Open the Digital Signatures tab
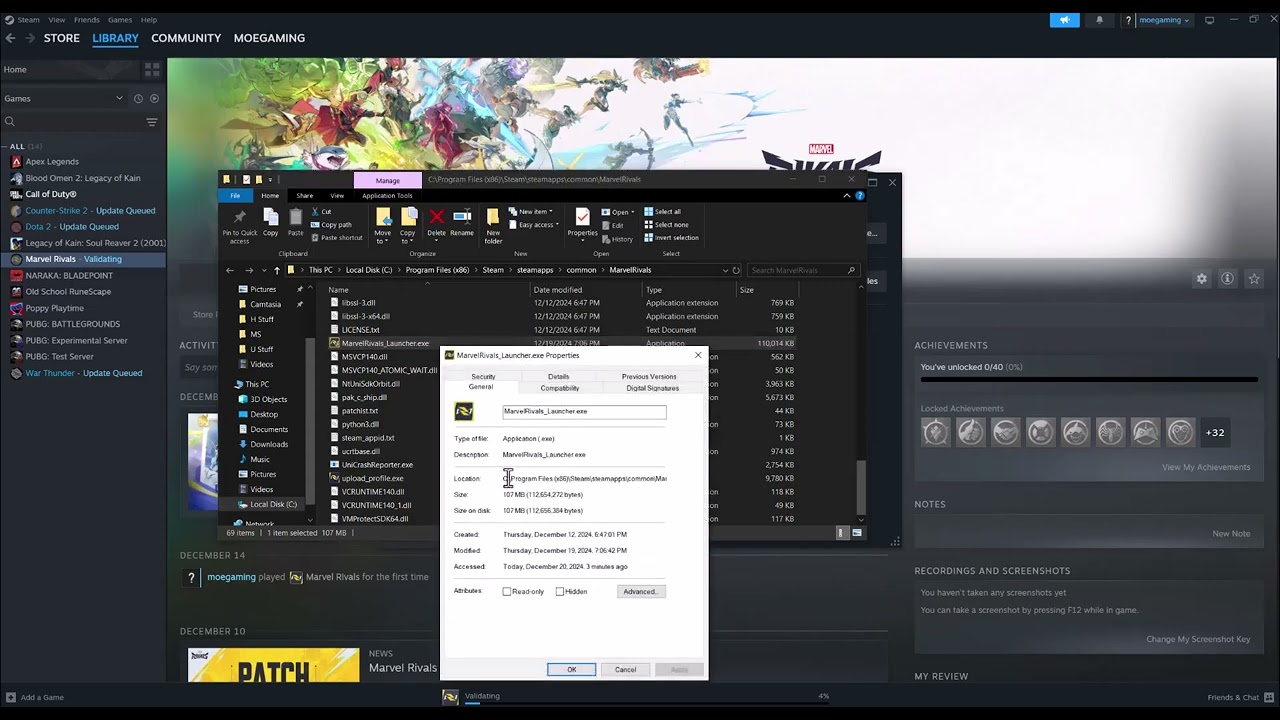1280x720 pixels. [652, 388]
